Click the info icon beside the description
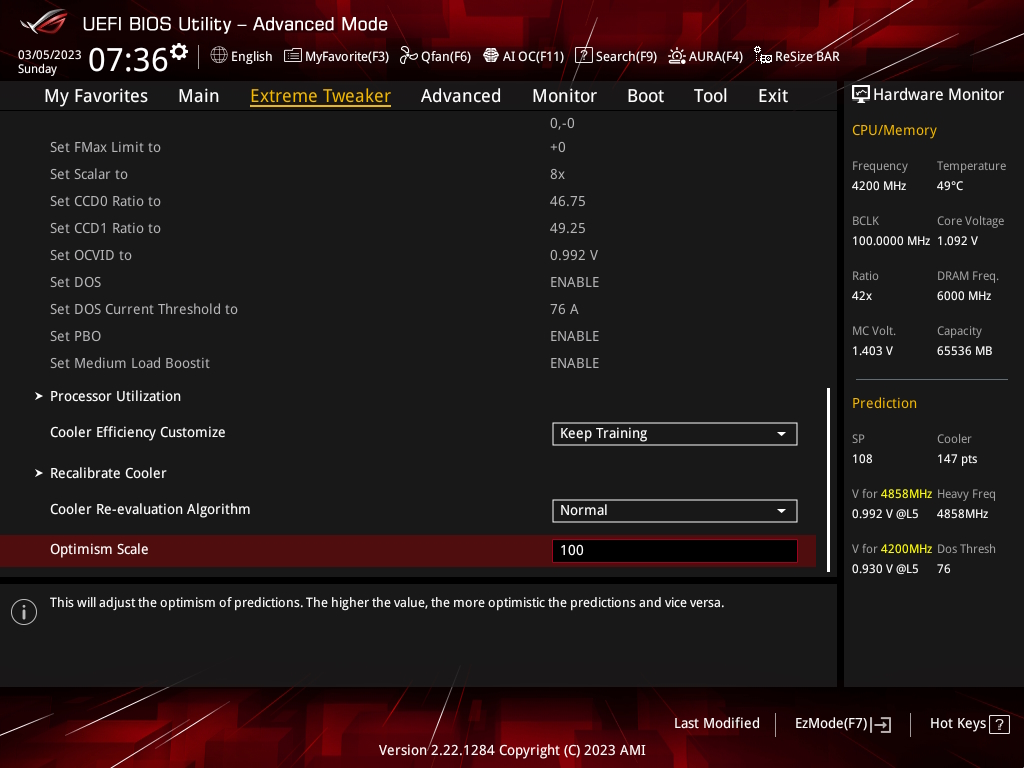This screenshot has width=1024, height=768. click(x=24, y=612)
